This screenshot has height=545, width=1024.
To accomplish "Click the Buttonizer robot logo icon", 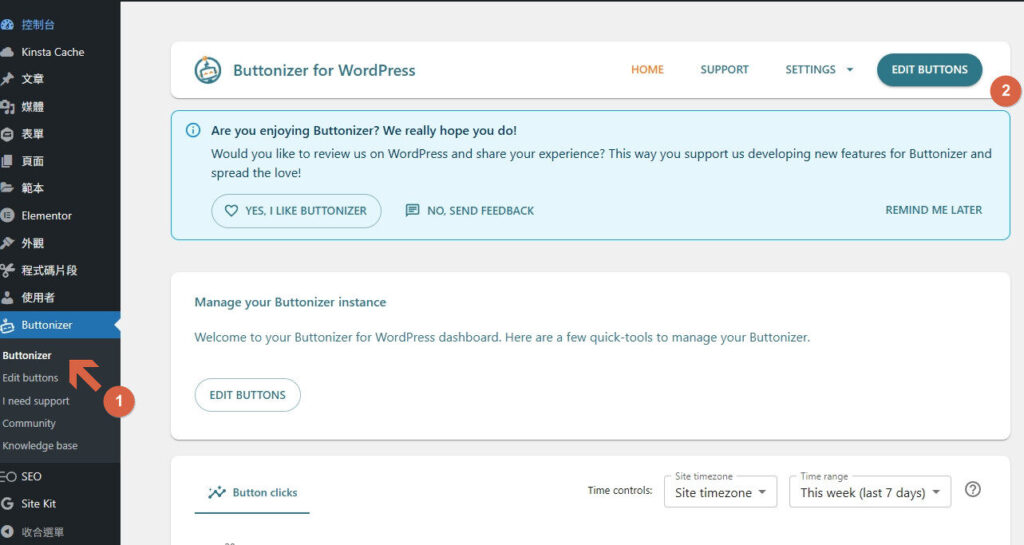I will (x=208, y=70).
